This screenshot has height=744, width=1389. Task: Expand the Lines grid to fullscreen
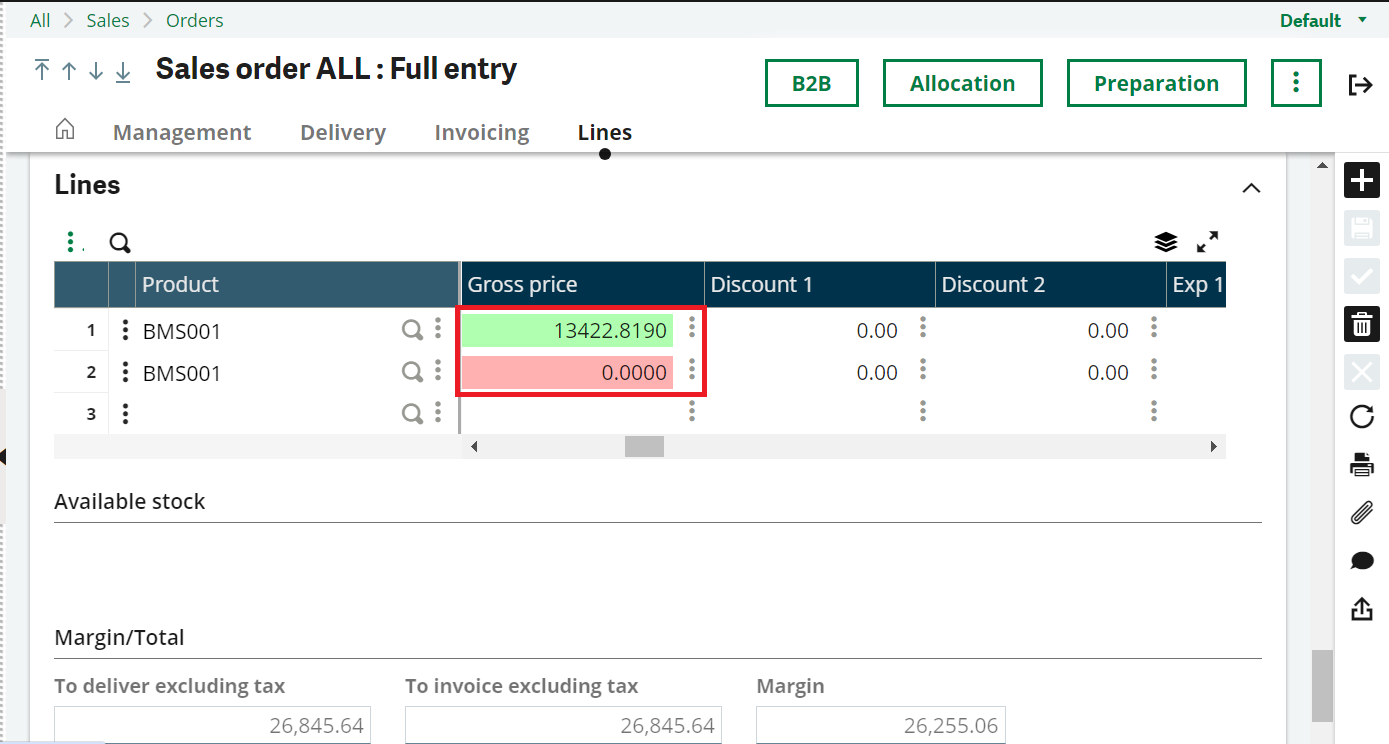(x=1208, y=241)
